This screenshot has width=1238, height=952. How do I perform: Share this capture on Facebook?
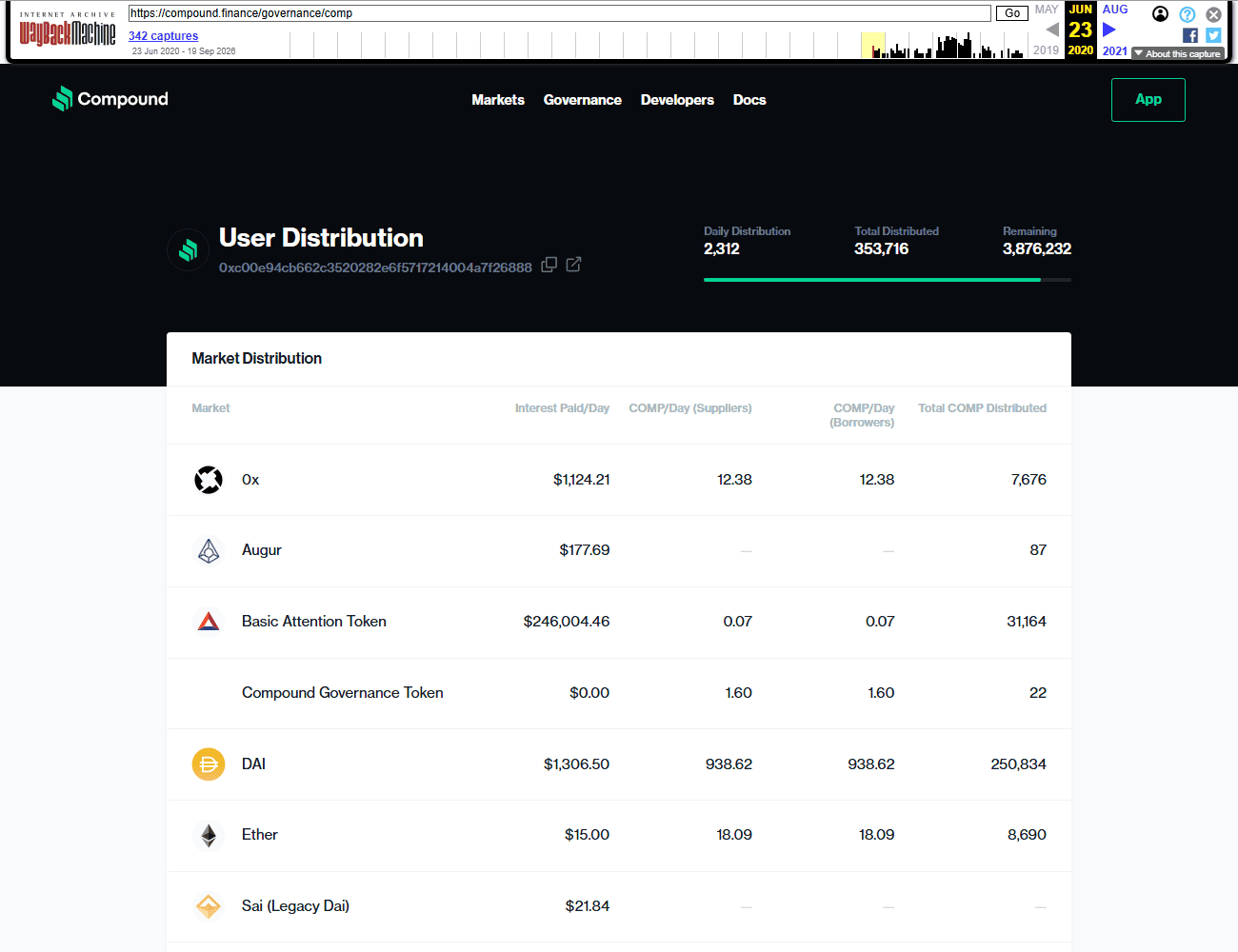coord(1190,35)
